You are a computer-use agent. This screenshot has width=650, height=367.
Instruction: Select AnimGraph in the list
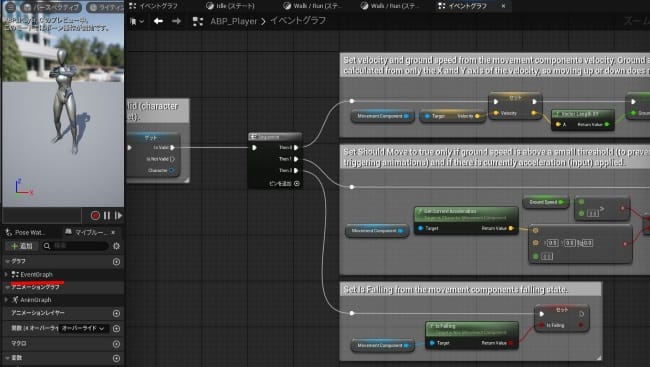tap(36, 300)
